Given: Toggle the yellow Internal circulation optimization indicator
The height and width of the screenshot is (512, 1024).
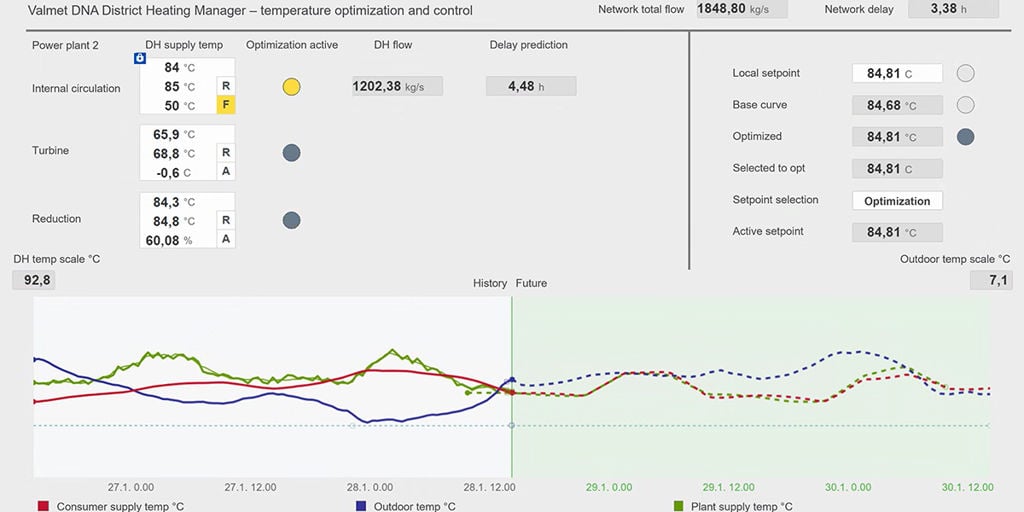Looking at the screenshot, I should [x=291, y=87].
